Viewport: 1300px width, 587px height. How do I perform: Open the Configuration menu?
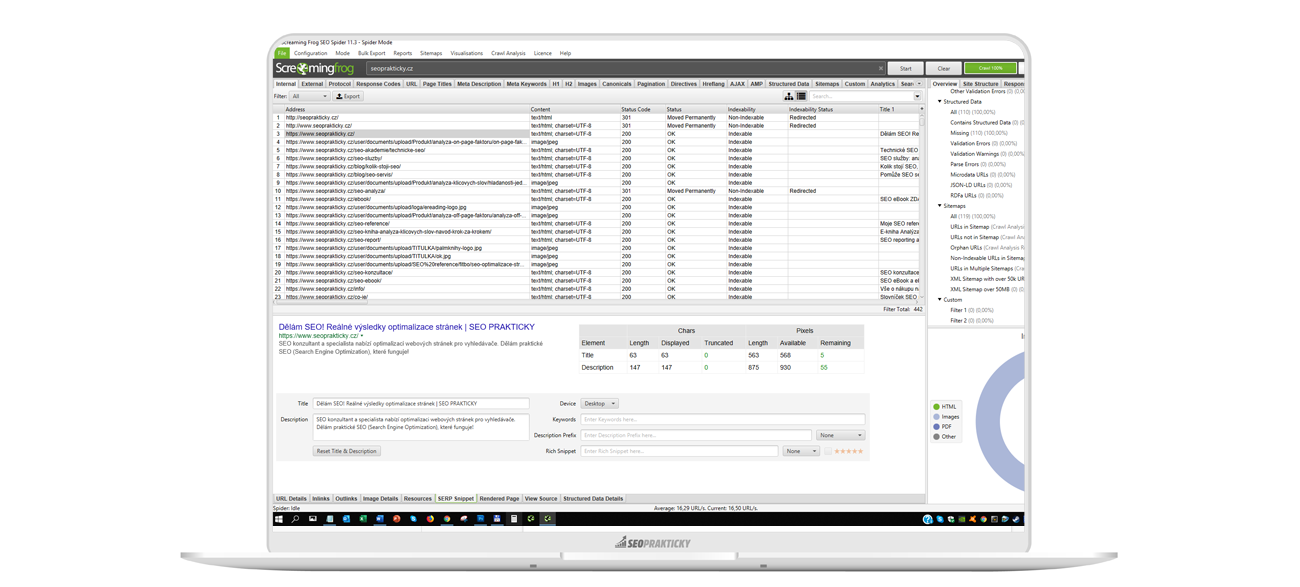pos(310,53)
